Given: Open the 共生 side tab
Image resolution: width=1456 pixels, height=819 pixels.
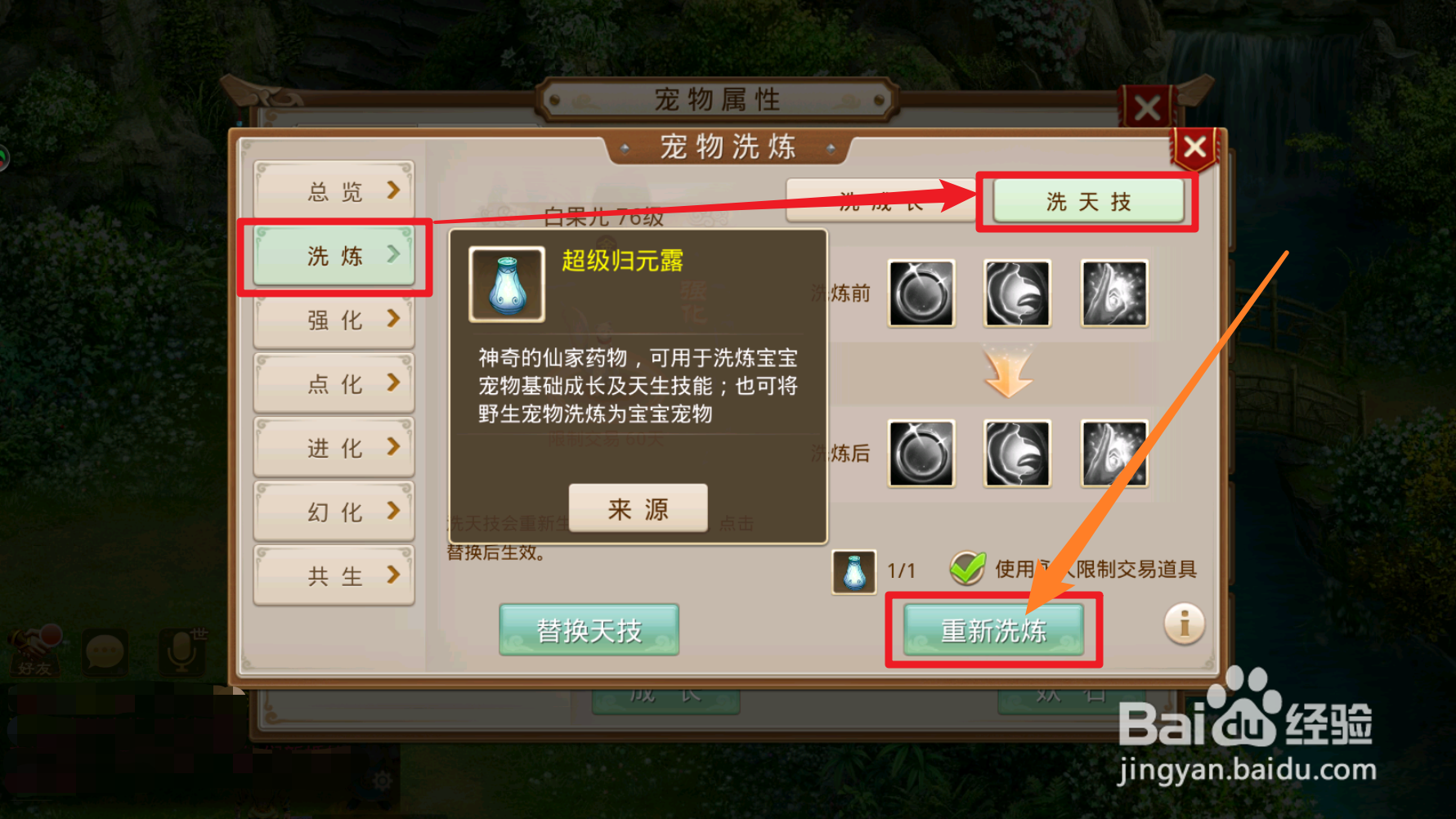Looking at the screenshot, I should [334, 576].
